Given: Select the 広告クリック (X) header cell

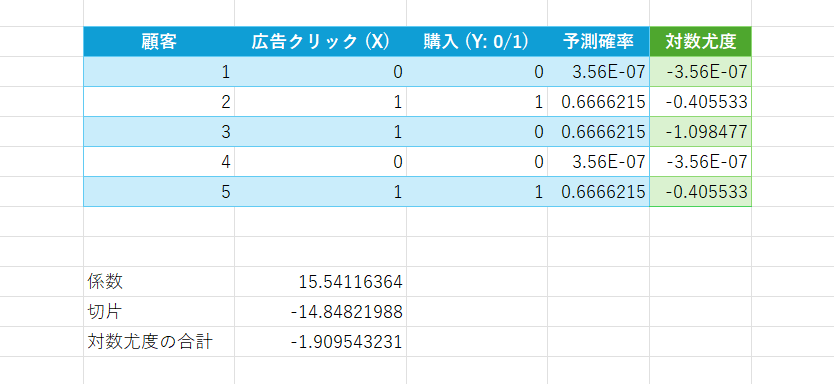Looking at the screenshot, I should [x=321, y=41].
